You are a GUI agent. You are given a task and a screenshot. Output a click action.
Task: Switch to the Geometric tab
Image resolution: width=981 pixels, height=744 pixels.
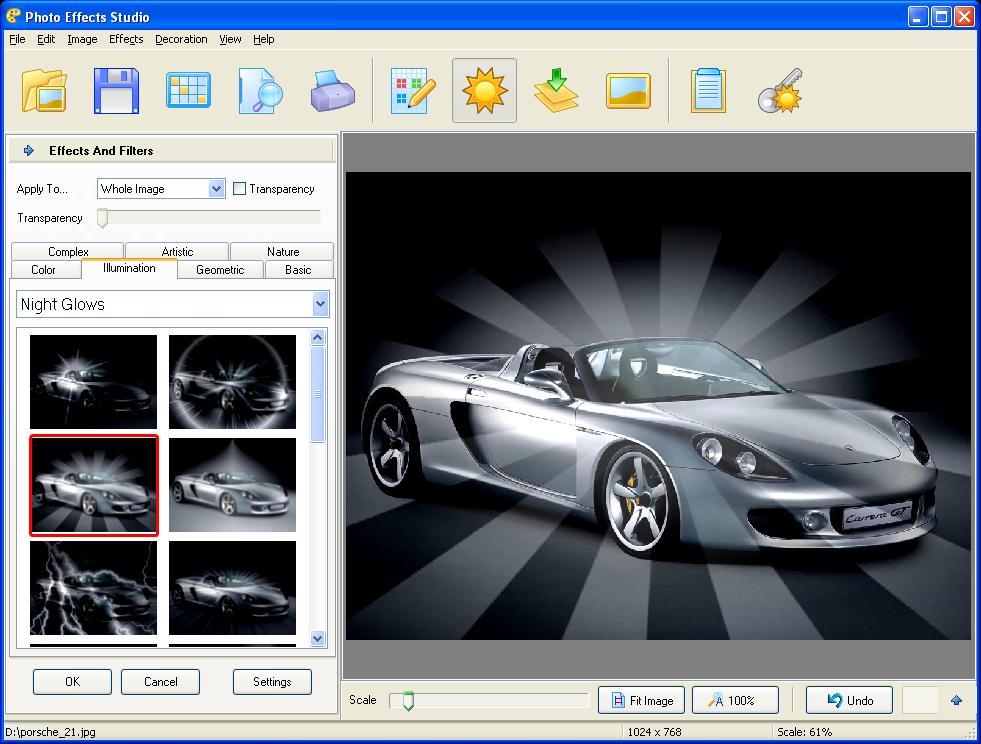(x=220, y=269)
